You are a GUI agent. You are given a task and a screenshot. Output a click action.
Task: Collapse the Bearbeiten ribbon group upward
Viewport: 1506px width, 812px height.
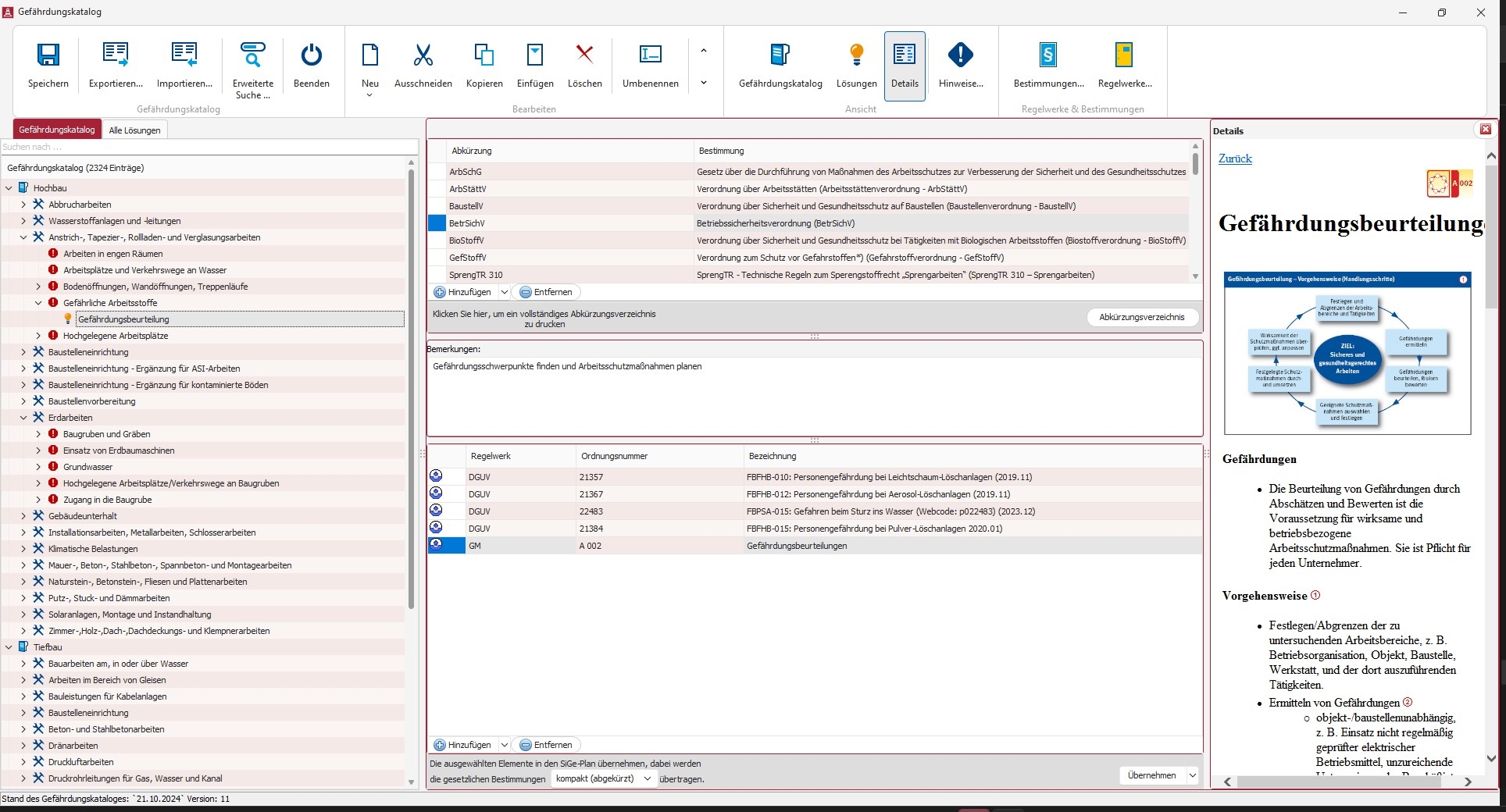(704, 52)
